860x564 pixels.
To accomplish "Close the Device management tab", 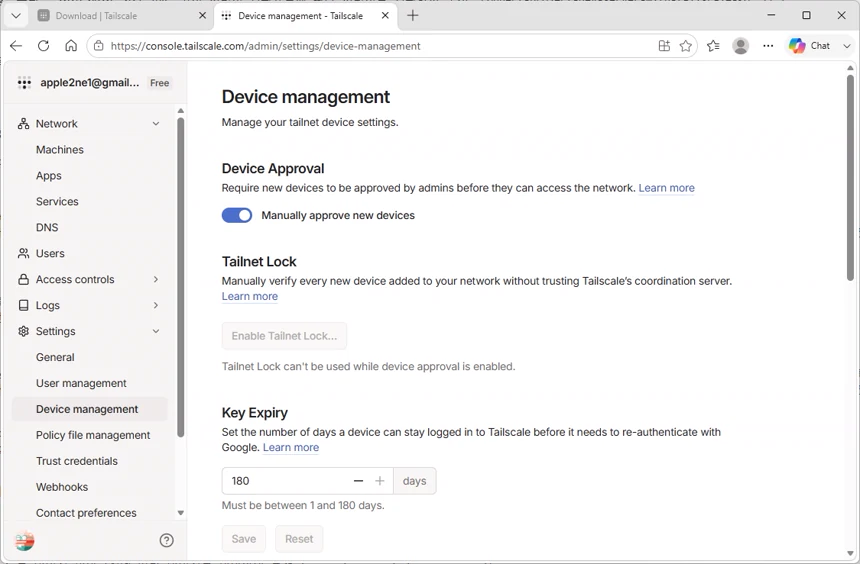I will click(x=385, y=15).
